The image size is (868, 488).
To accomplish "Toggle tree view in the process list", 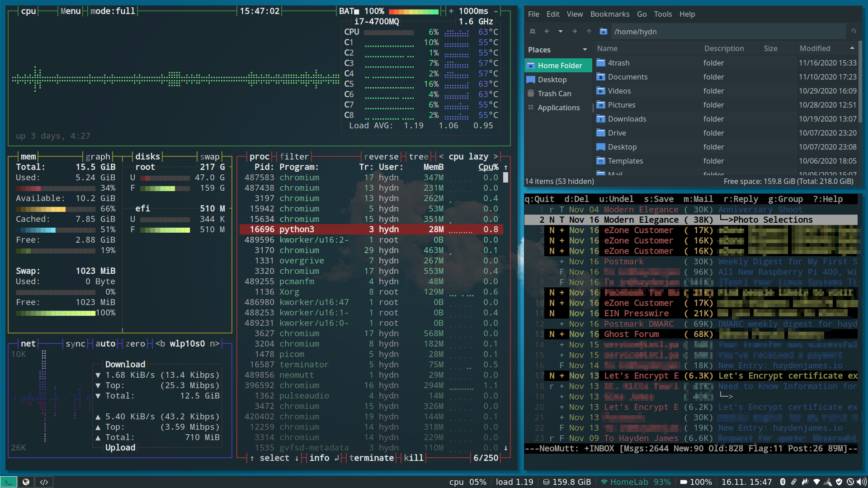I will tap(421, 156).
